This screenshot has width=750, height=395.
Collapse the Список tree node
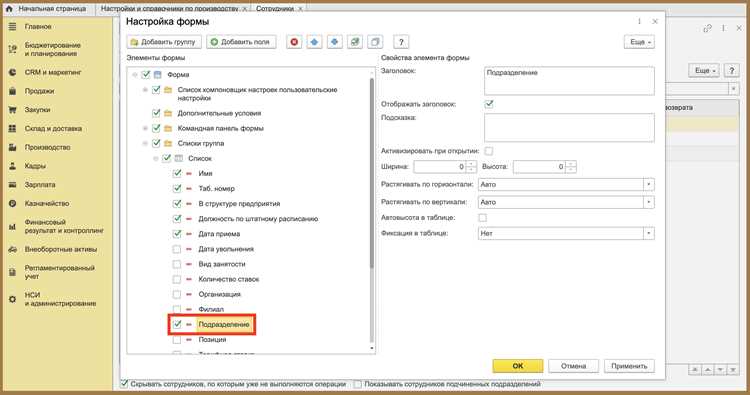[x=156, y=158]
